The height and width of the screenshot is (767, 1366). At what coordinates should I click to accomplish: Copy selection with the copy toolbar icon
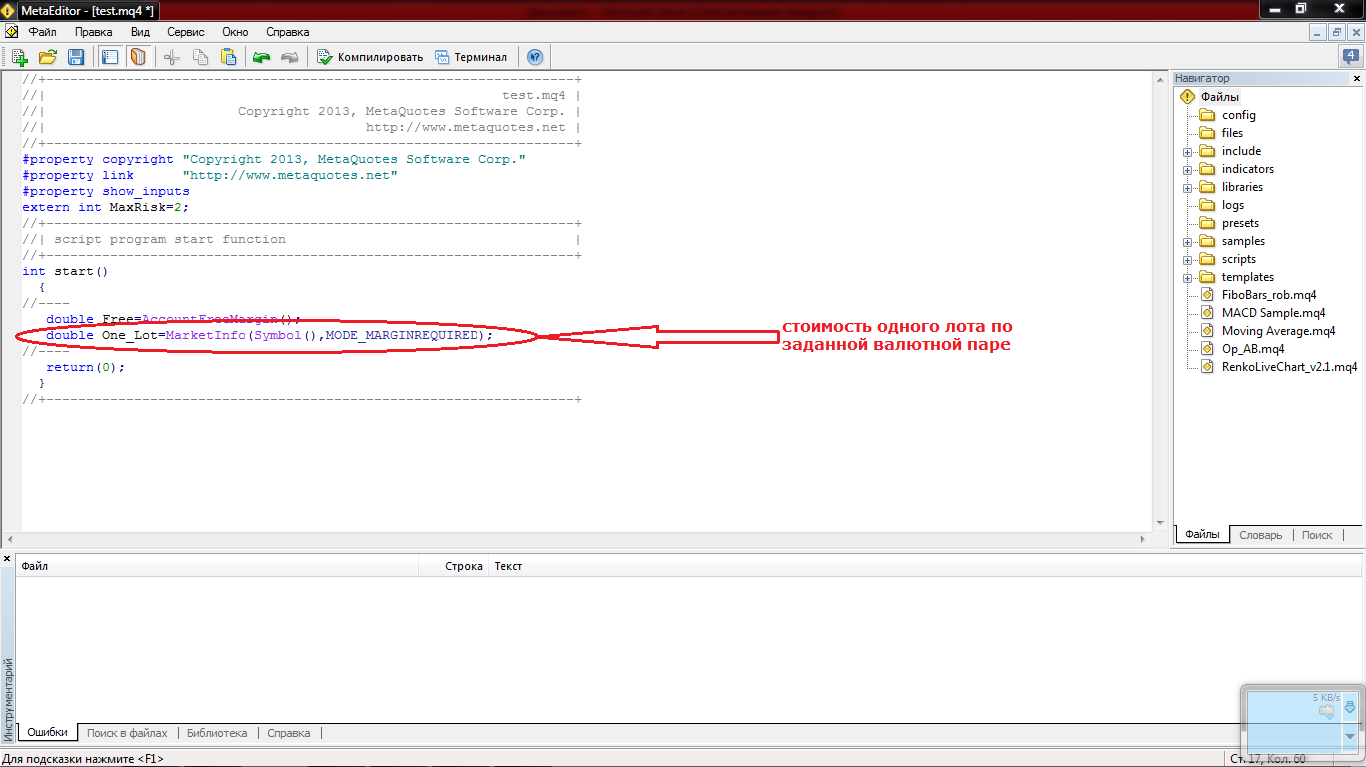[x=200, y=57]
